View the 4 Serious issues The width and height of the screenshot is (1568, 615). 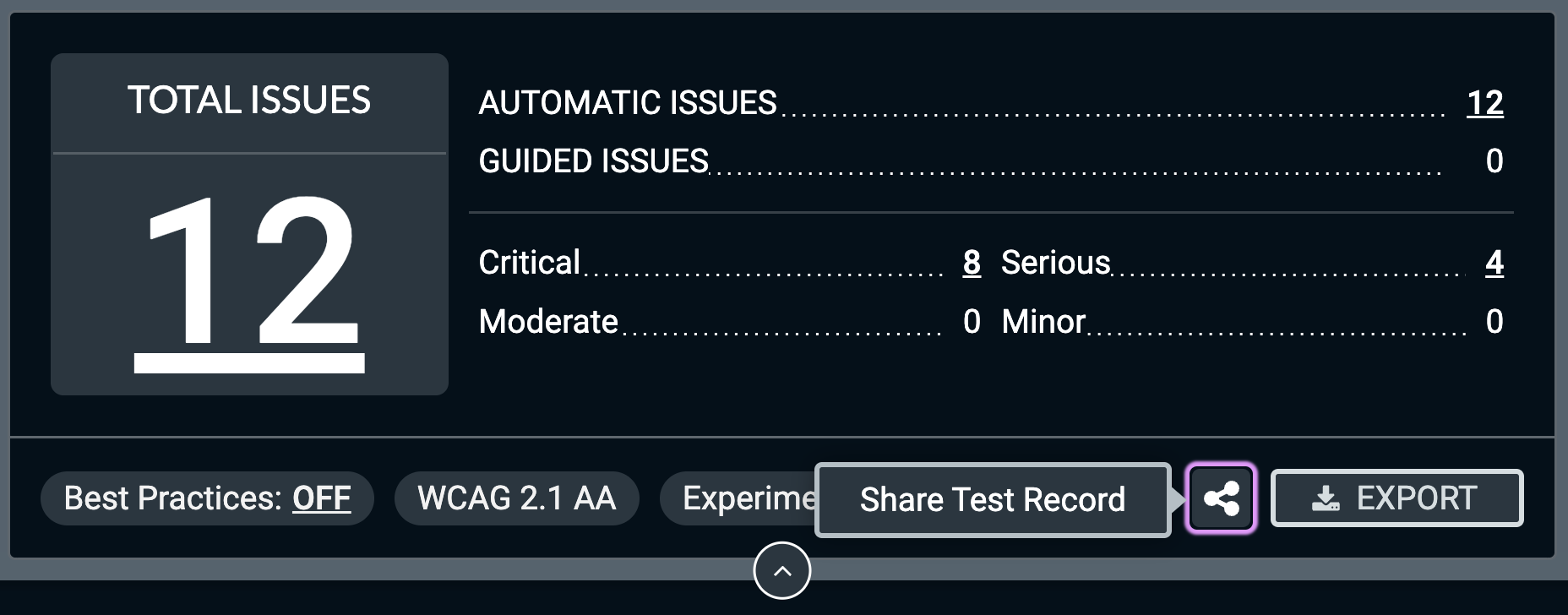pos(1494,263)
